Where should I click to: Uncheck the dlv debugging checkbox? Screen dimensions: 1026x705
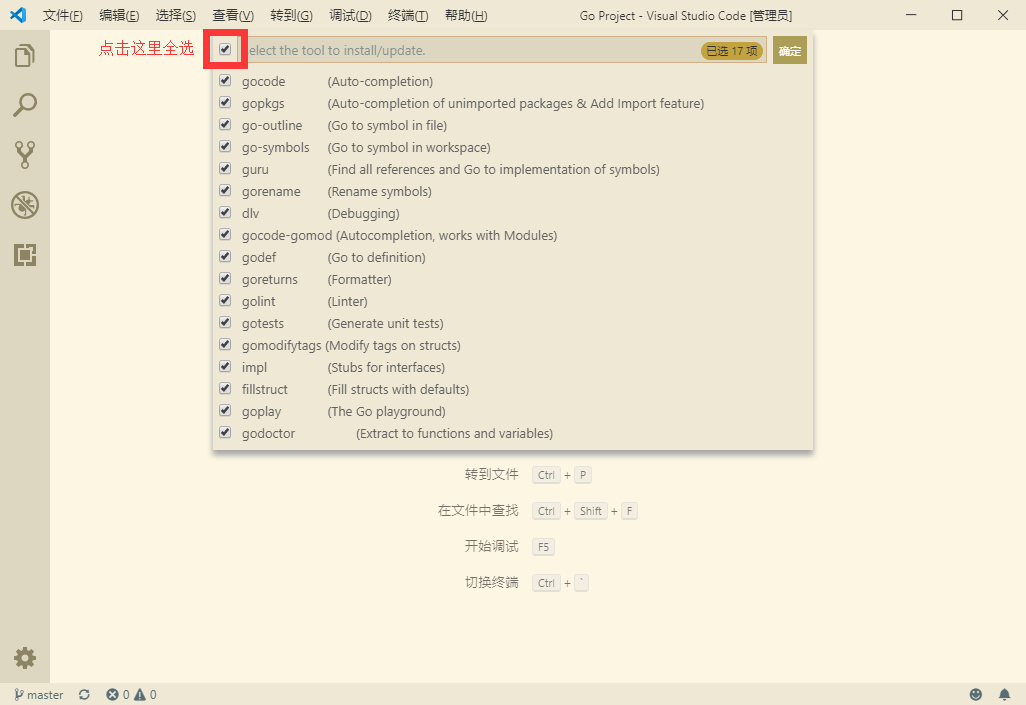tap(225, 213)
